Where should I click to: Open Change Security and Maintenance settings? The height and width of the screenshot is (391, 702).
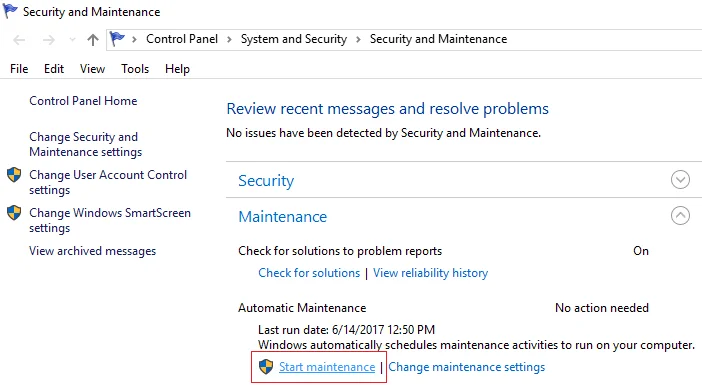coord(86,144)
